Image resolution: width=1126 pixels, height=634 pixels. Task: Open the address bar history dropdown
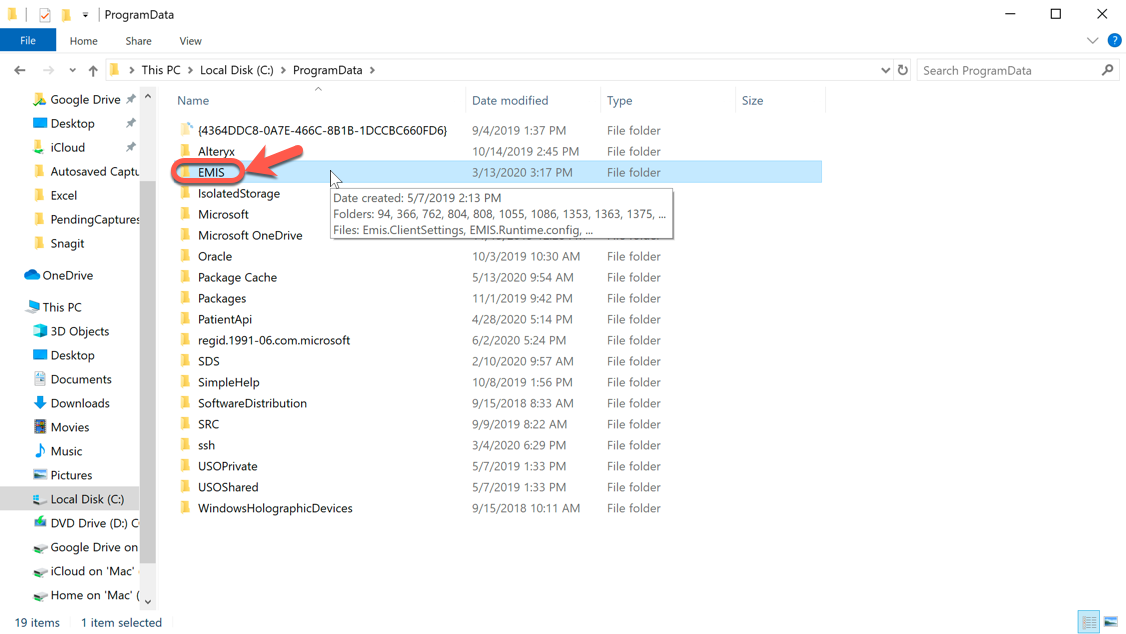[x=885, y=70]
